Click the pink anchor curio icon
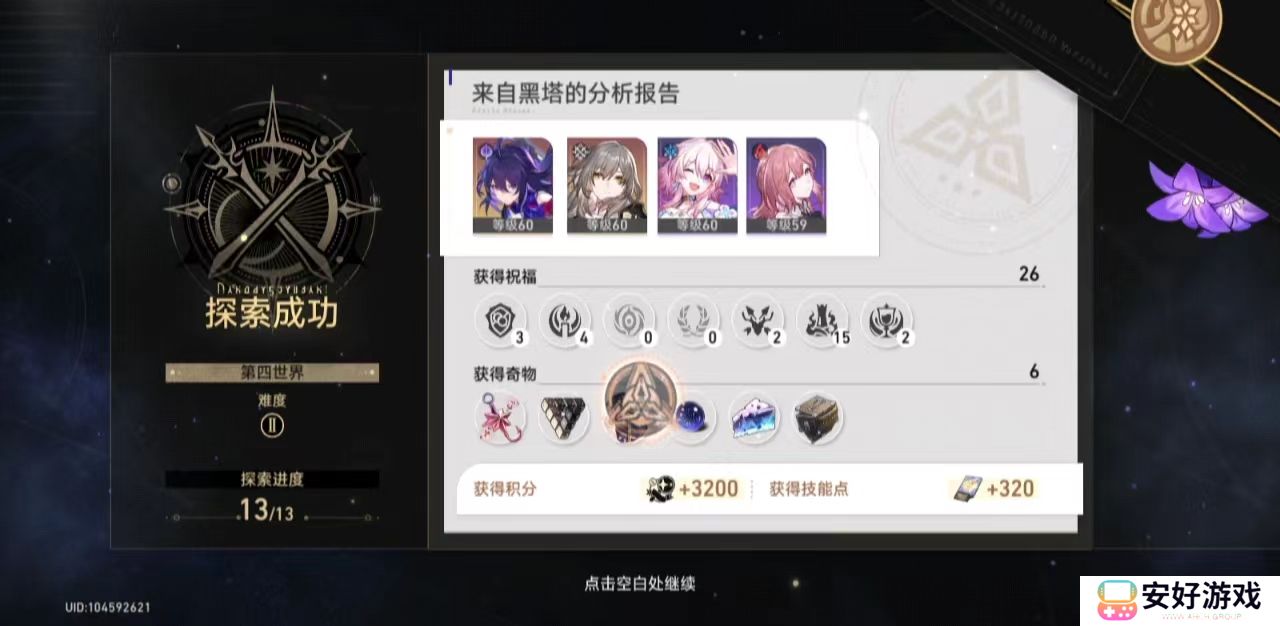 coord(500,418)
